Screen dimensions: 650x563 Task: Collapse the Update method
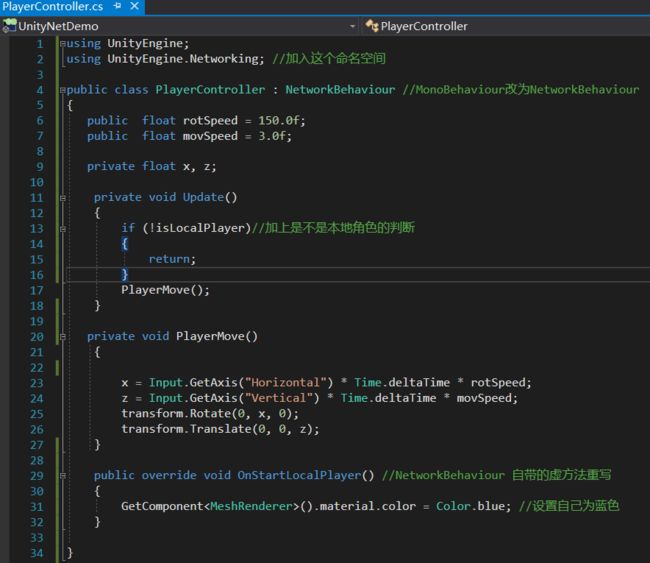click(x=63, y=198)
